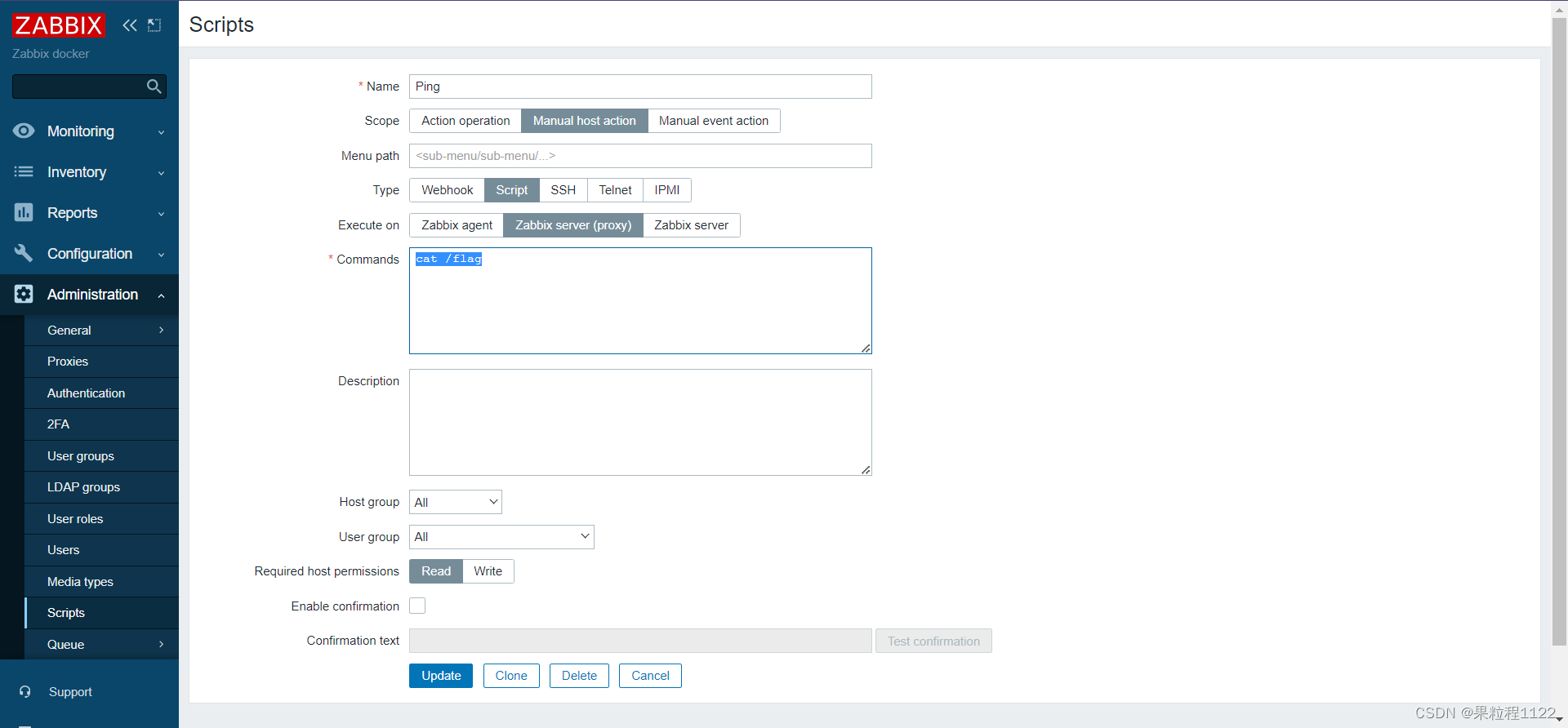
Task: Open the 2FA menu item
Action: tap(101, 424)
